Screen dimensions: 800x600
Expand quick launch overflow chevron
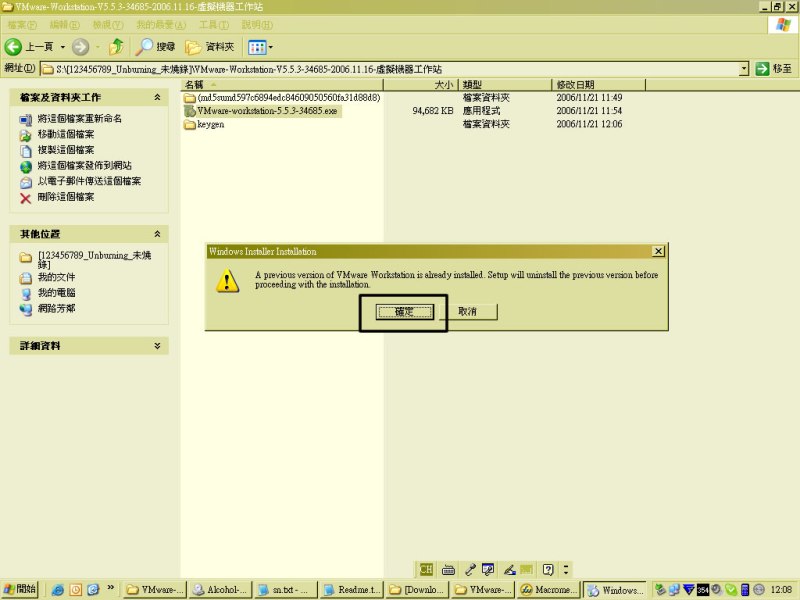point(110,588)
